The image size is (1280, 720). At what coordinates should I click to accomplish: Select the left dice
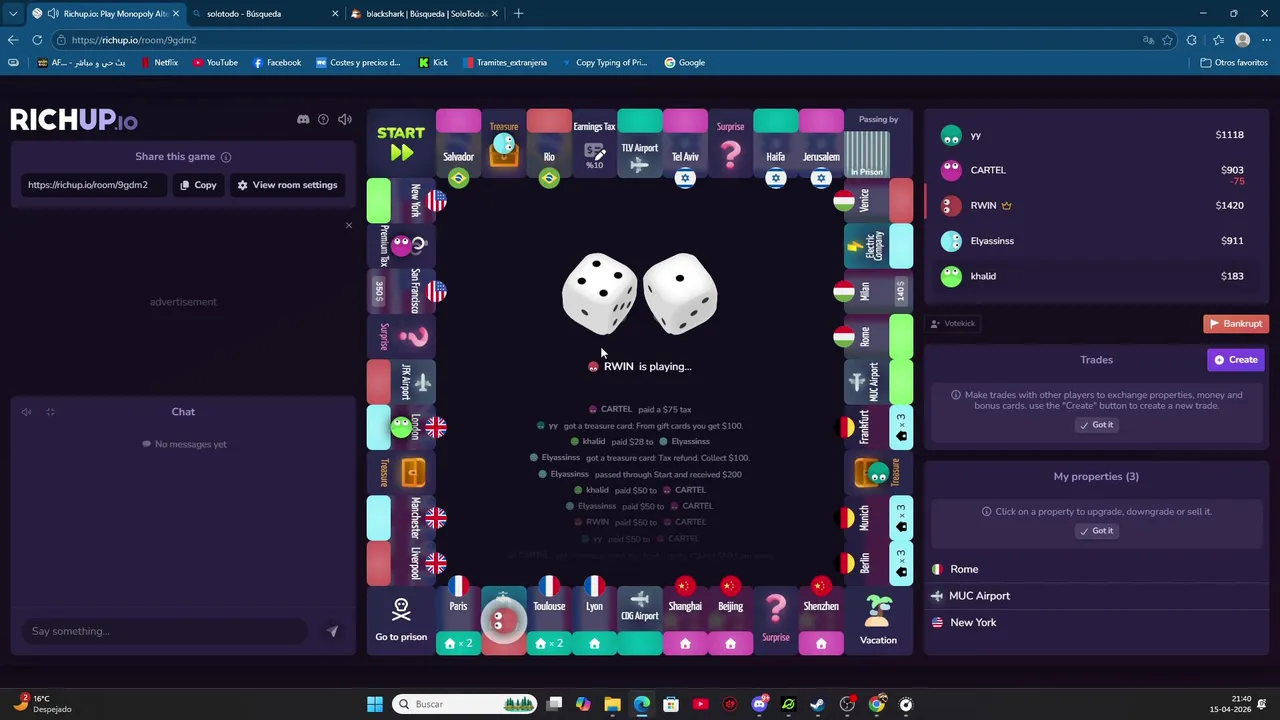[x=598, y=292]
